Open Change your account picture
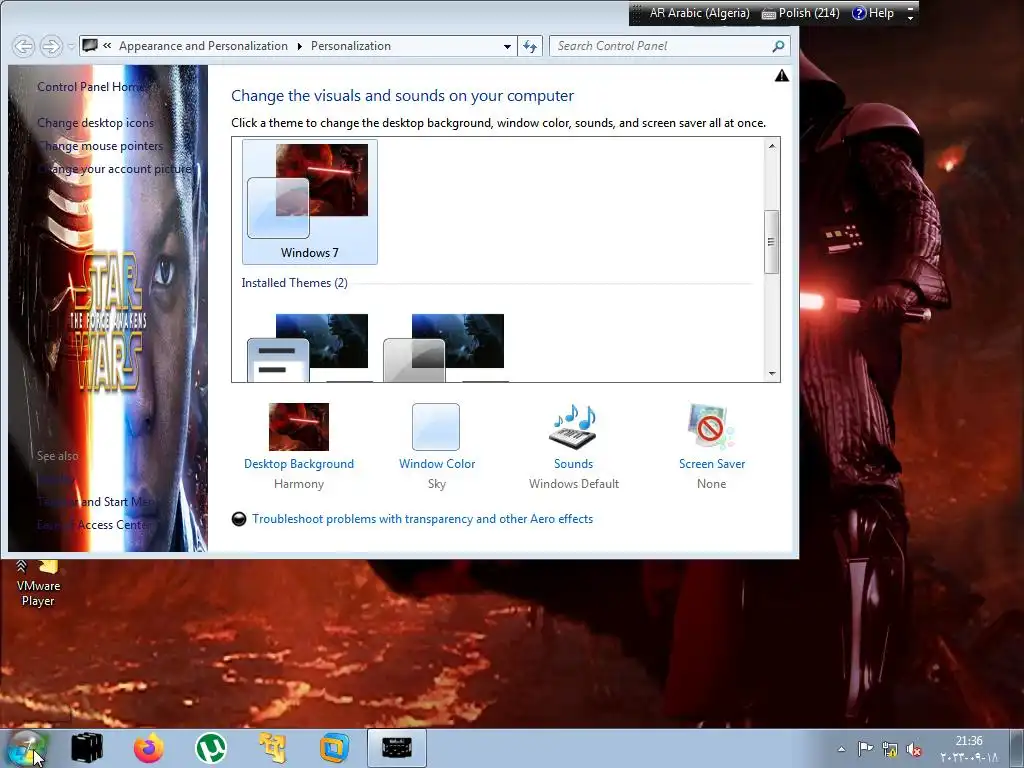Viewport: 1024px width, 768px height. (114, 169)
